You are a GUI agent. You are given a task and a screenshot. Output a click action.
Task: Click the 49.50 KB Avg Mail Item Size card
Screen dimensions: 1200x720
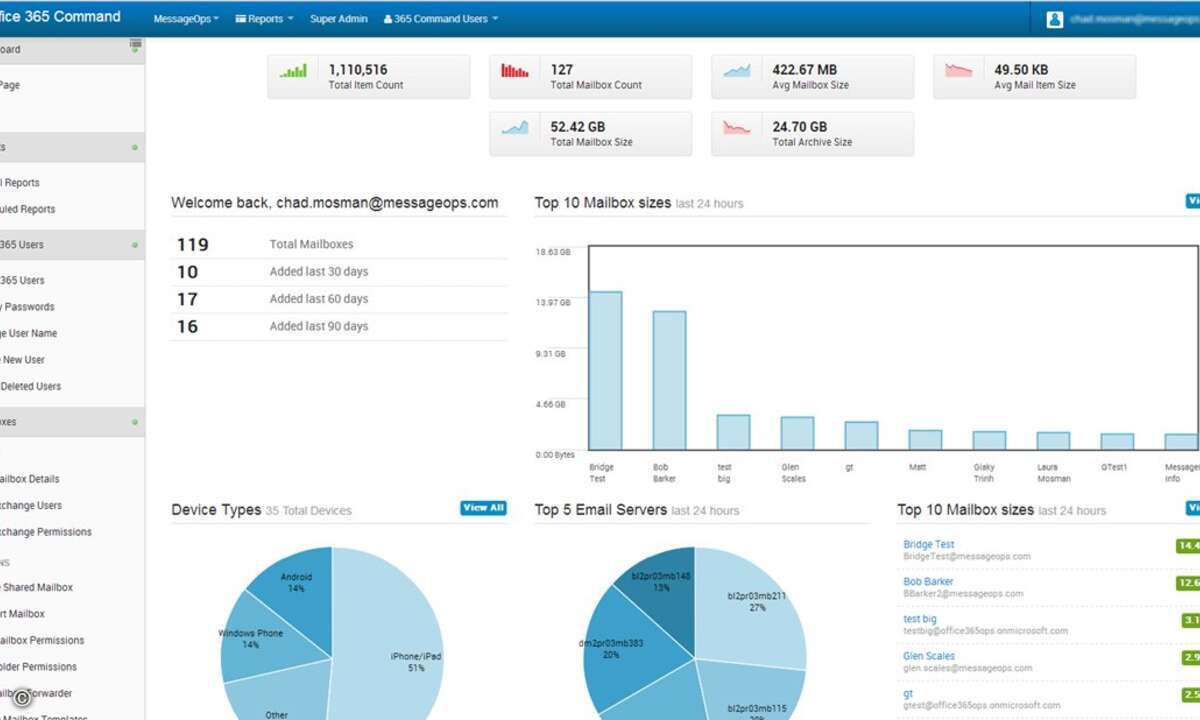1034,77
